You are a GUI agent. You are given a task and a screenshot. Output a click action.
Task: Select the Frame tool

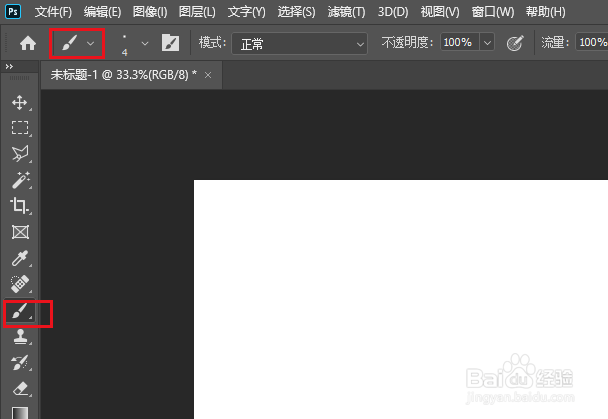click(x=20, y=232)
